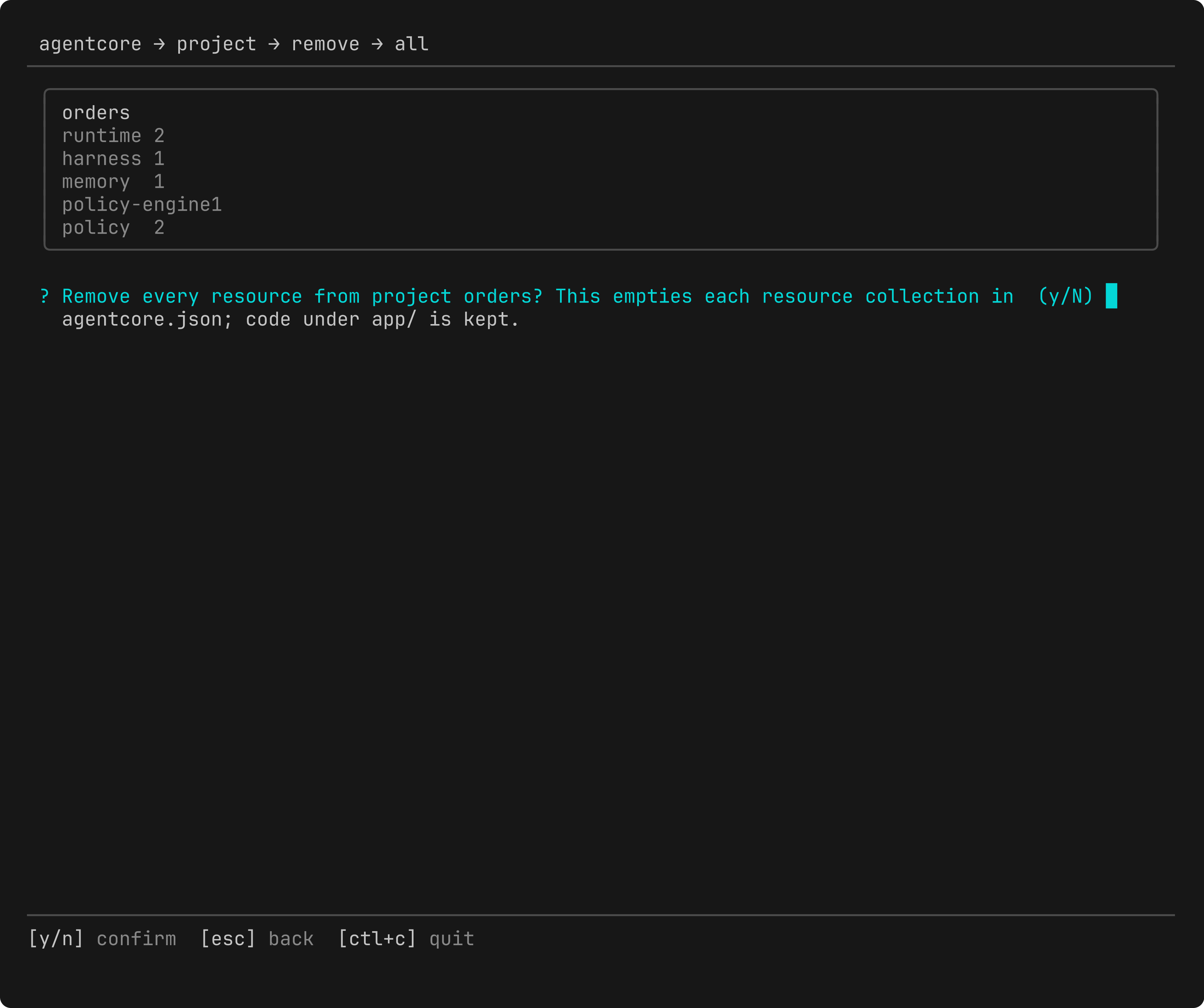
Task: Select the policy 2 resource row
Action: (113, 228)
